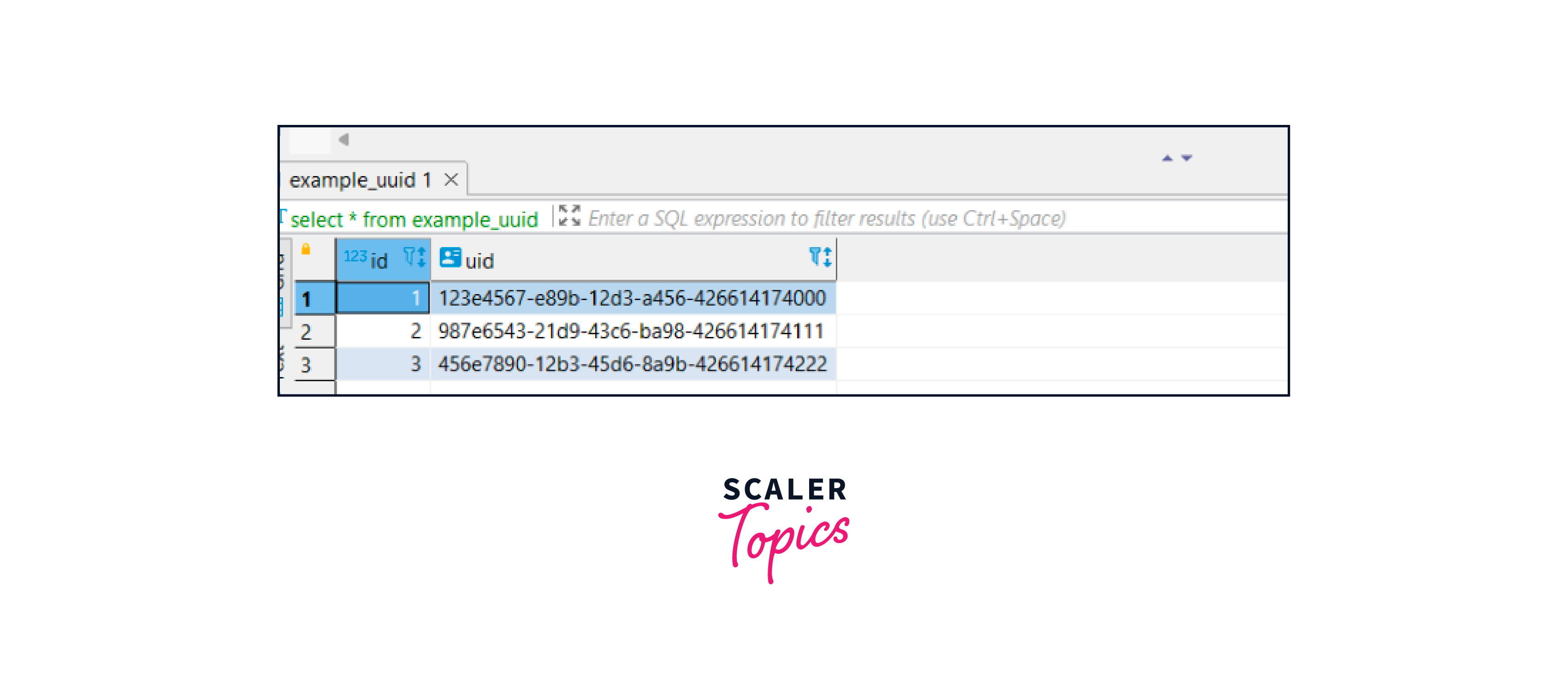Click the 123 numeric type icon
Image resolution: width=1568 pixels, height=679 pixels.
coord(355,256)
